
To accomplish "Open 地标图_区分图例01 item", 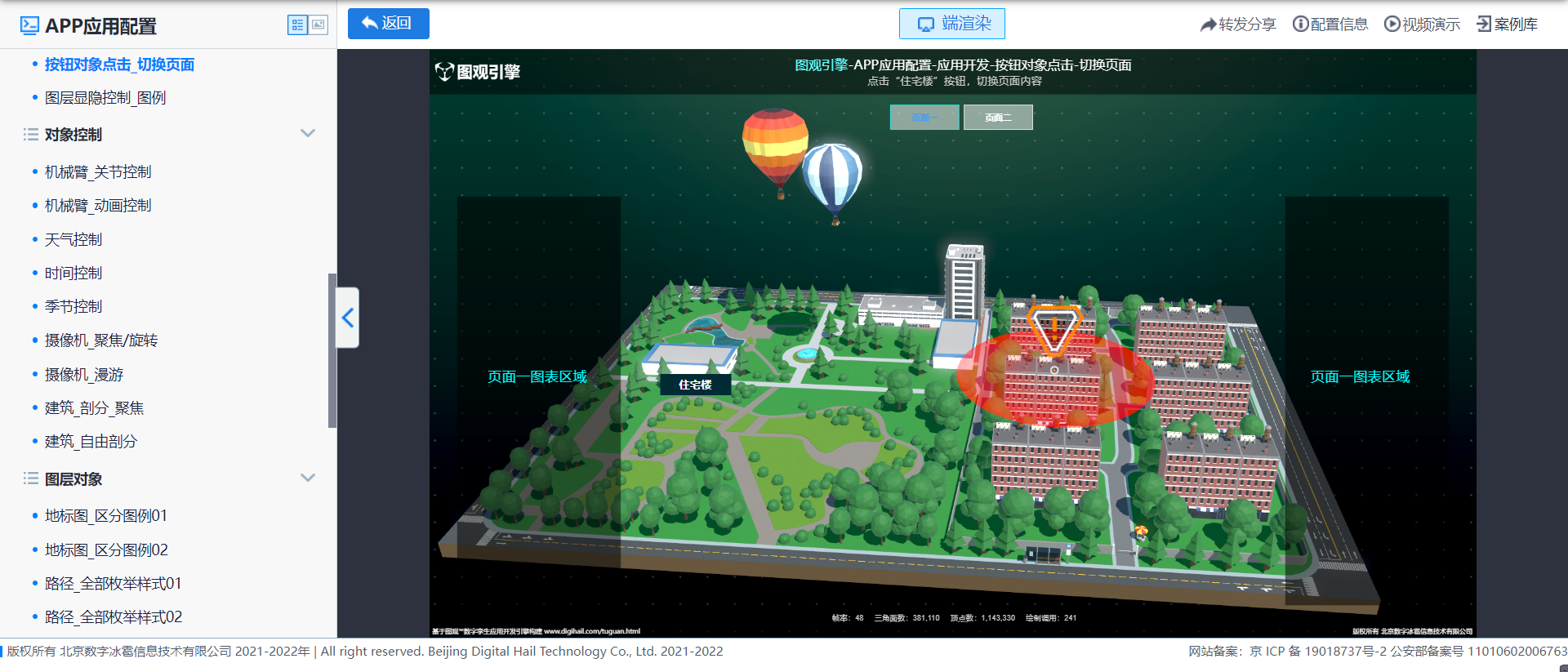I will [x=106, y=516].
